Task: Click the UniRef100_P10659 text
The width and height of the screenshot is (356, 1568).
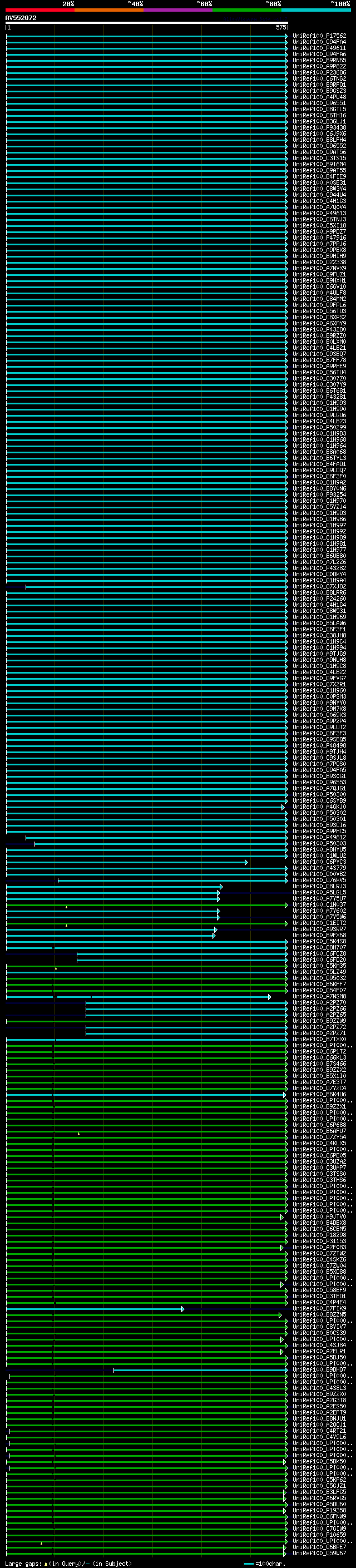Action: click(x=319, y=1535)
